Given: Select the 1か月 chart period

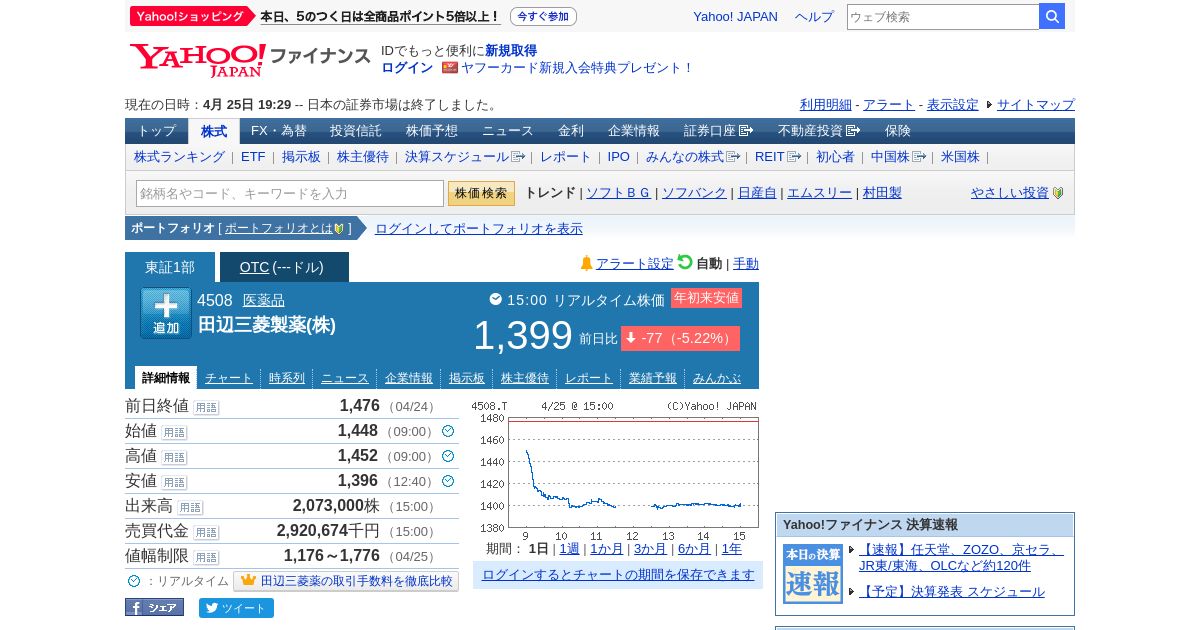Looking at the screenshot, I should click(607, 548).
